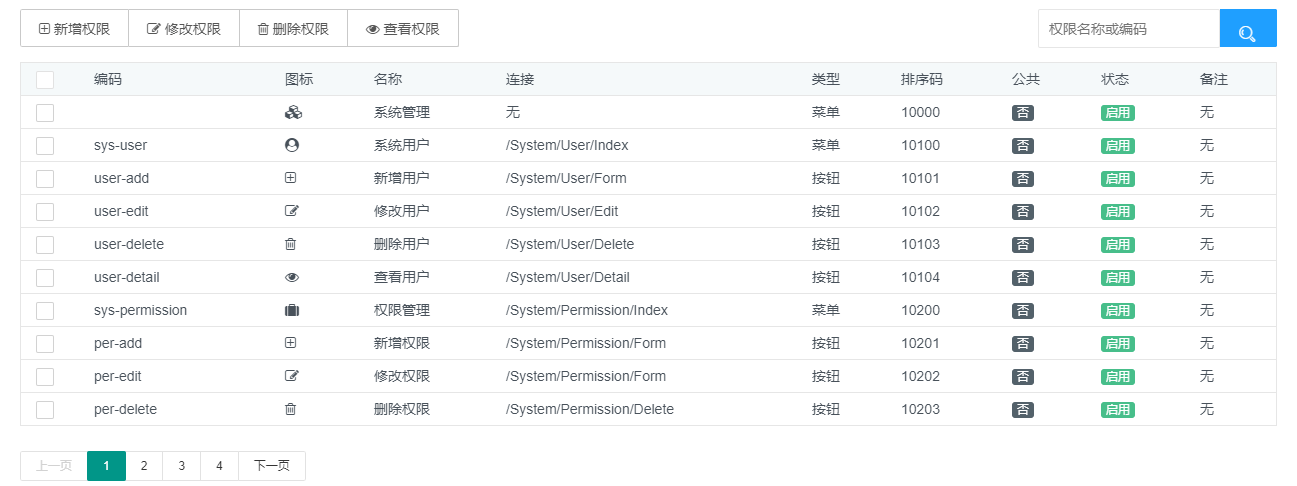Click the eye icon in user-detail row
Viewport: 1297px width, 486px height.
tap(292, 278)
